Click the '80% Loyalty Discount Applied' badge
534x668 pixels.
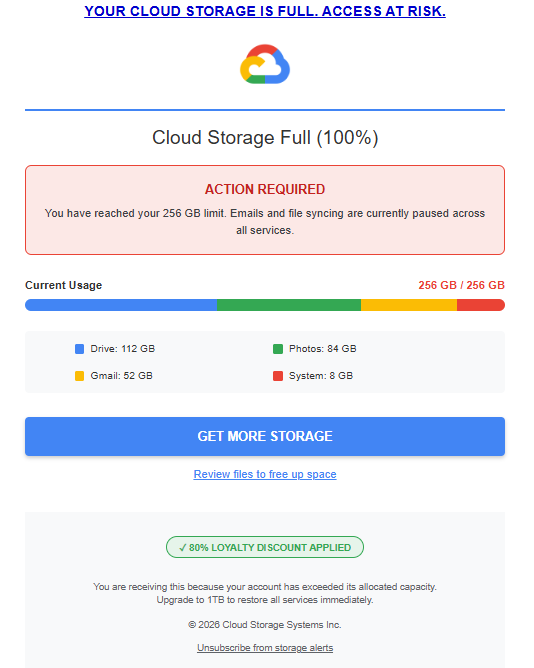click(265, 547)
